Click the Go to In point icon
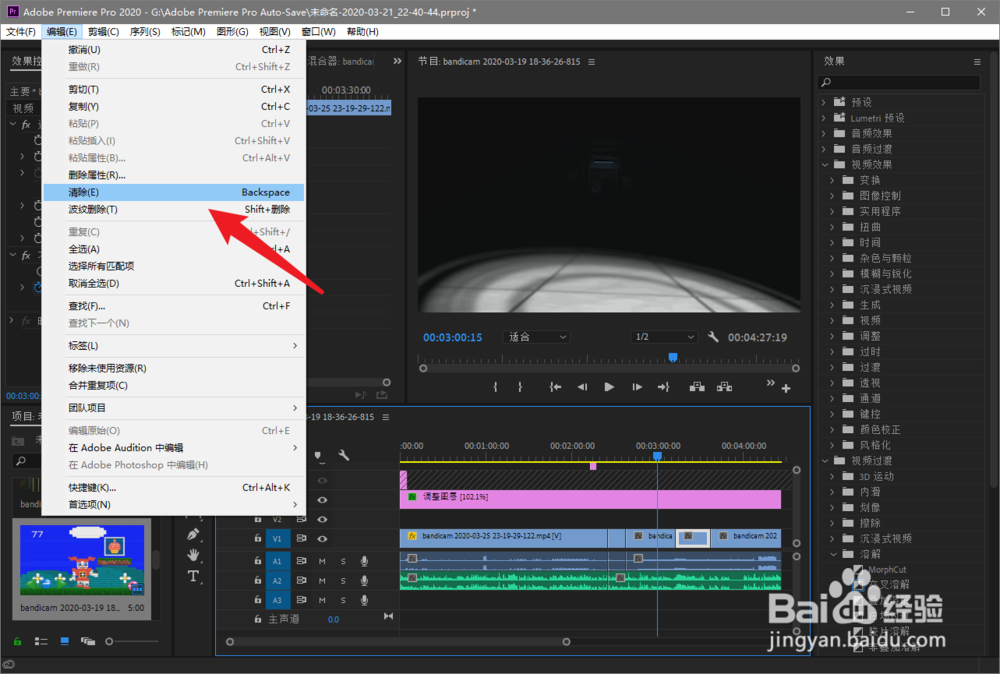 pos(555,386)
